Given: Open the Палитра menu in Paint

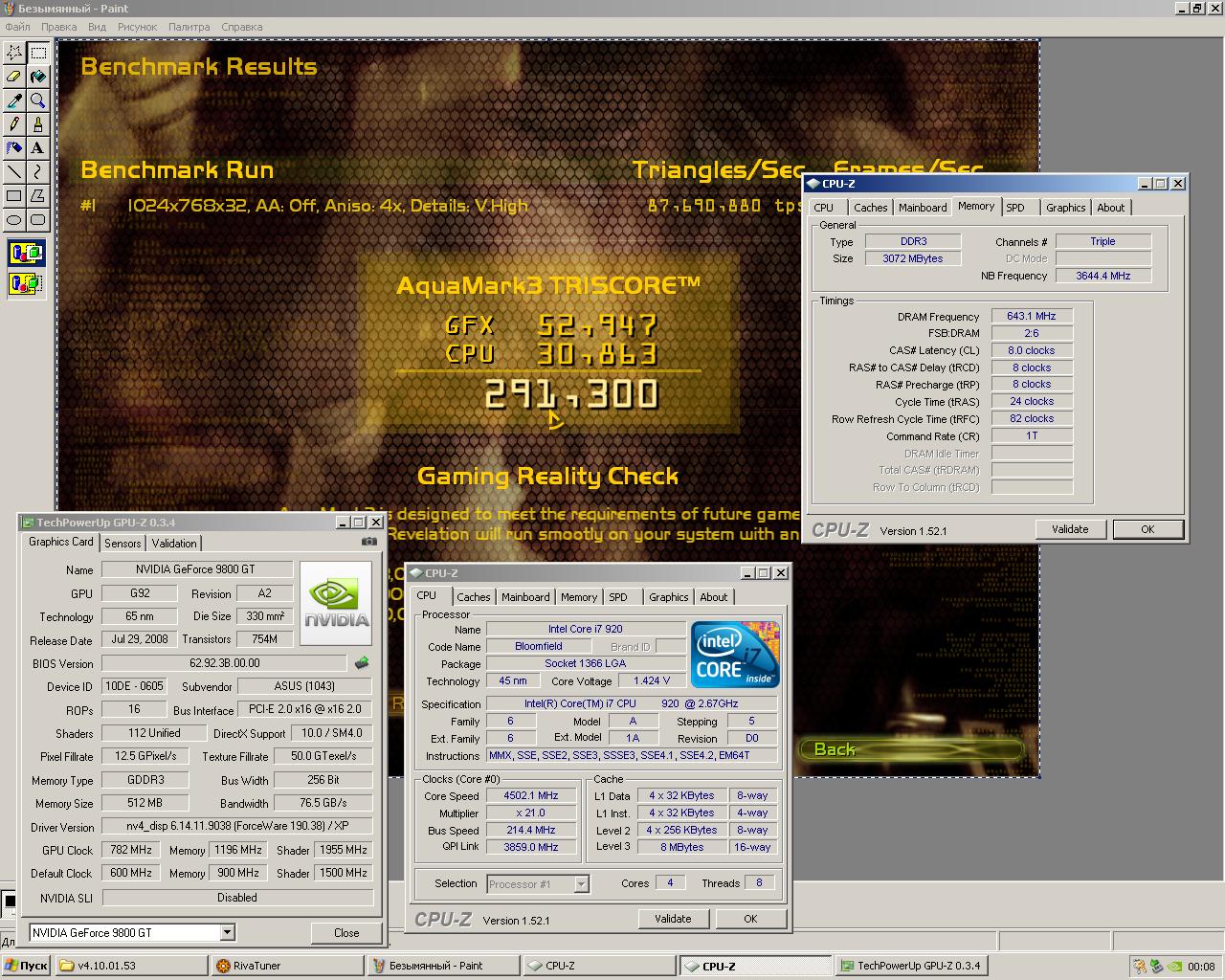Looking at the screenshot, I should click(189, 27).
